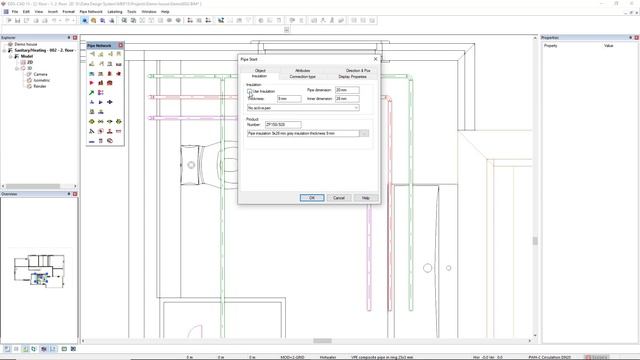The height and width of the screenshot is (360, 640).
Task: Open the Camera view item
Action: pyautogui.click(x=40, y=74)
